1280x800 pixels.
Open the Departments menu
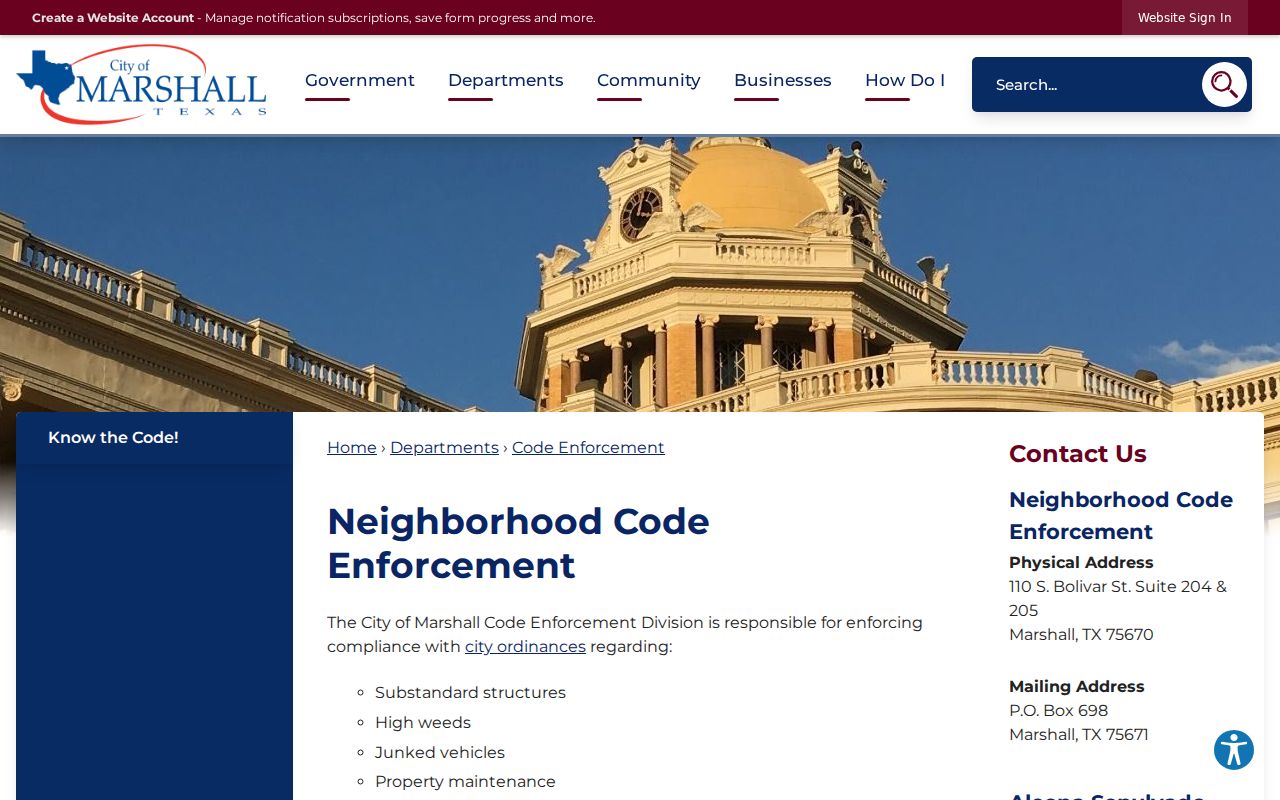click(506, 80)
